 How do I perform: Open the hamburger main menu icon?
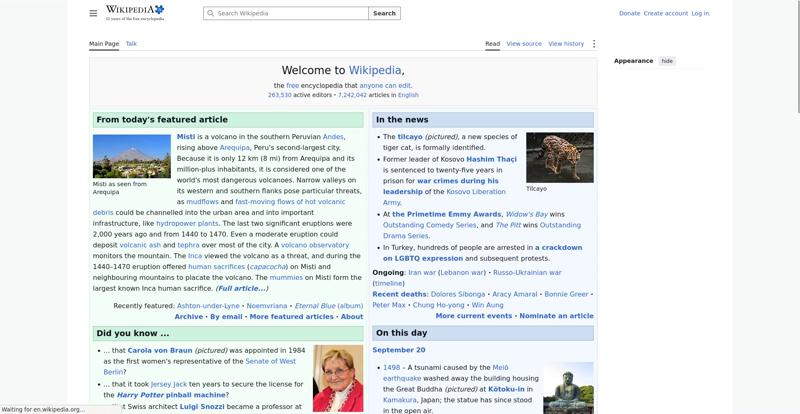click(93, 13)
